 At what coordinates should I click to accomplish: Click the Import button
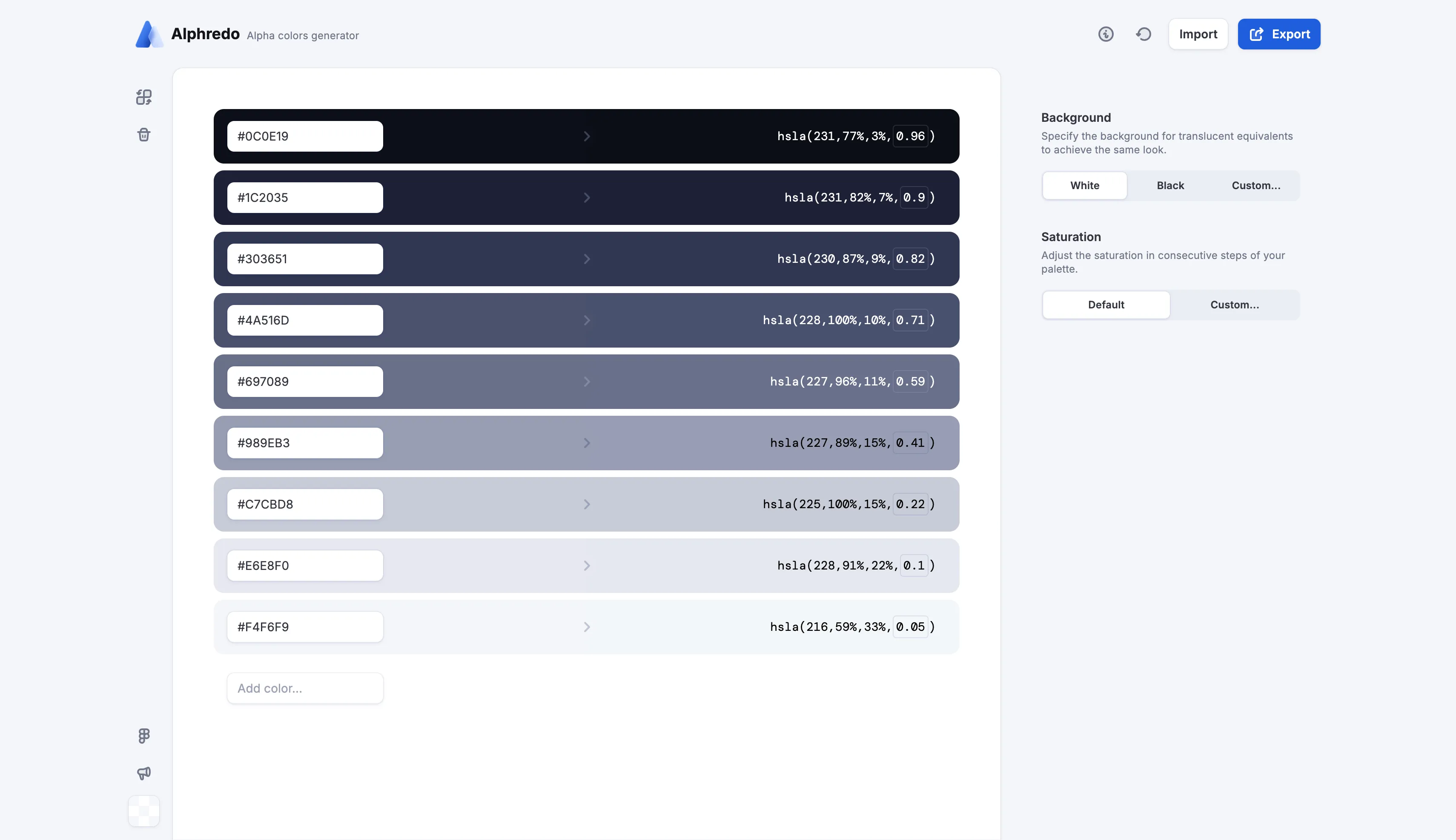coord(1198,34)
